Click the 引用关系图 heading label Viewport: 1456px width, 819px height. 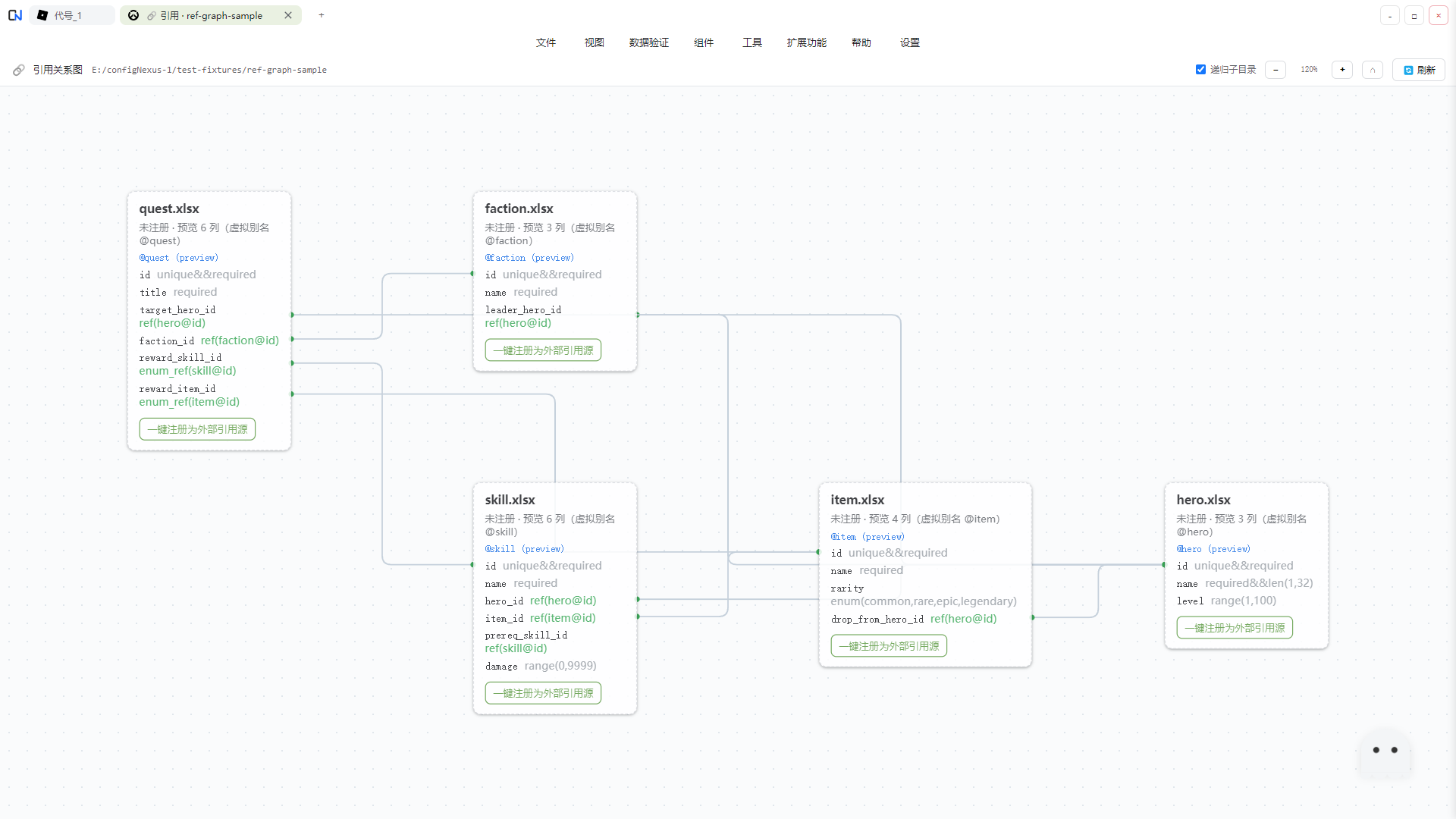click(58, 70)
